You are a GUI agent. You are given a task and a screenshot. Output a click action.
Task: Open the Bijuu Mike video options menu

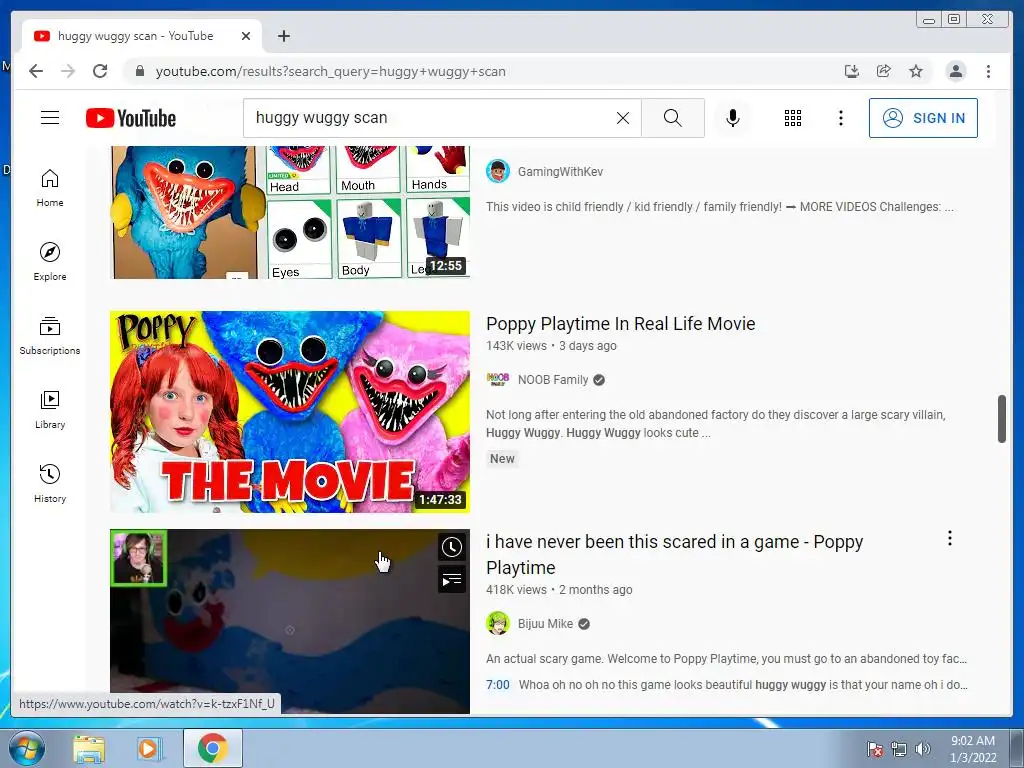click(x=950, y=538)
